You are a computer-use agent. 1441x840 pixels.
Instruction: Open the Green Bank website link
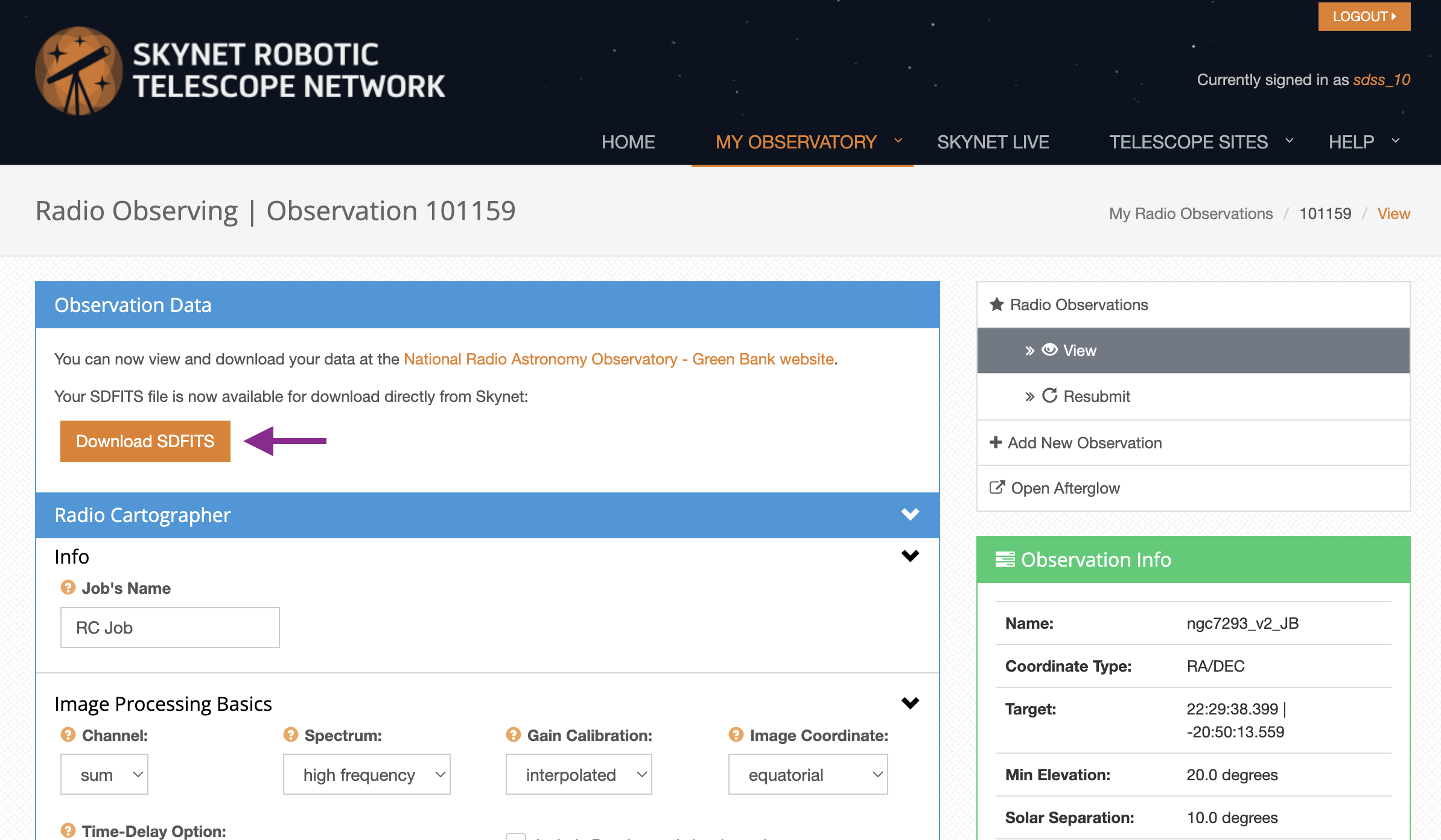click(619, 359)
